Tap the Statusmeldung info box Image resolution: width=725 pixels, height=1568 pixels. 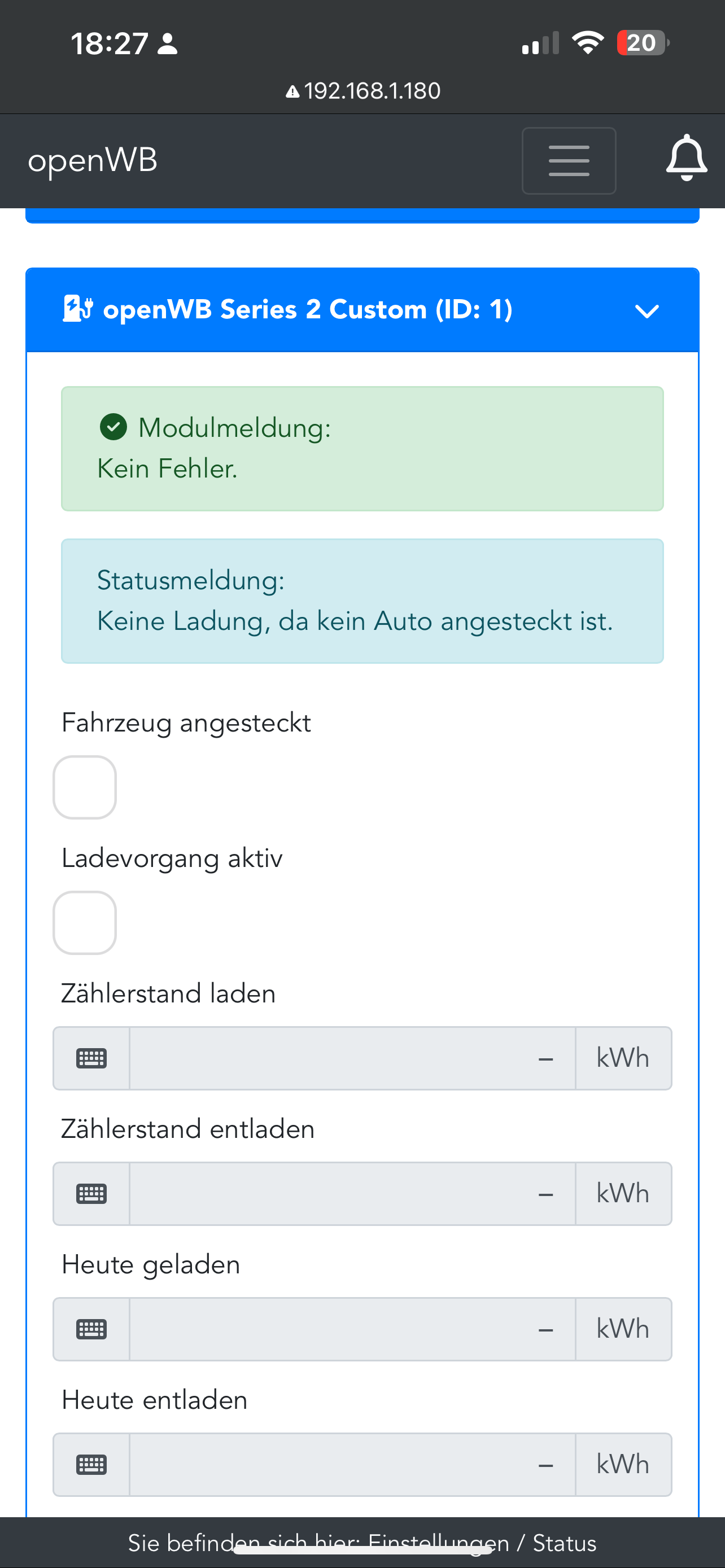click(x=362, y=601)
